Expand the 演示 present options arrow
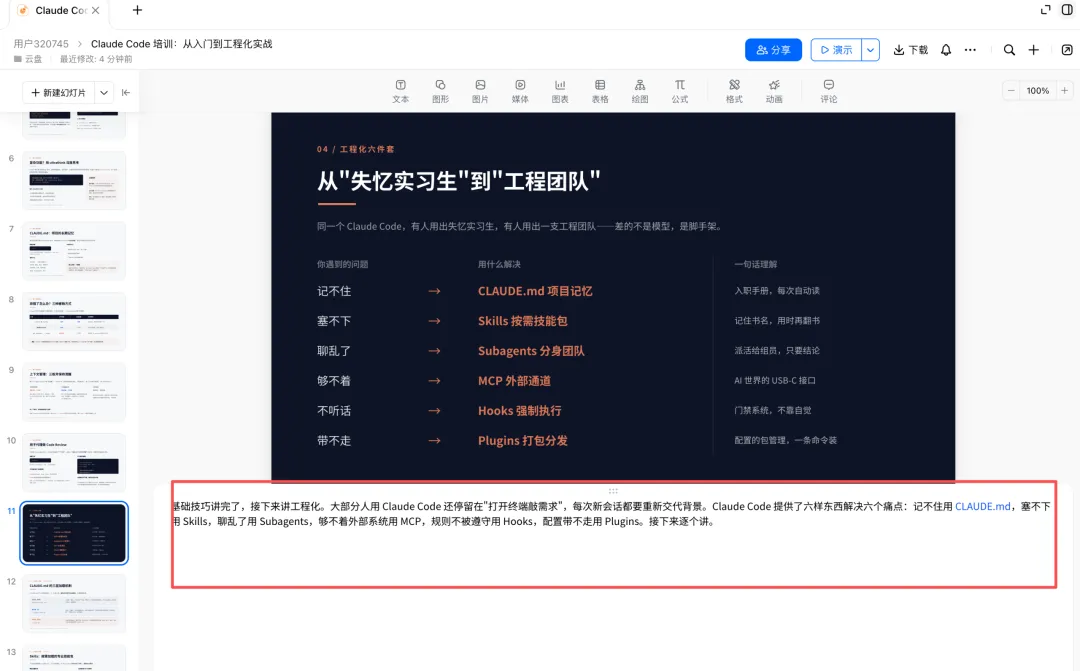The image size is (1080, 671). pyautogui.click(x=871, y=50)
